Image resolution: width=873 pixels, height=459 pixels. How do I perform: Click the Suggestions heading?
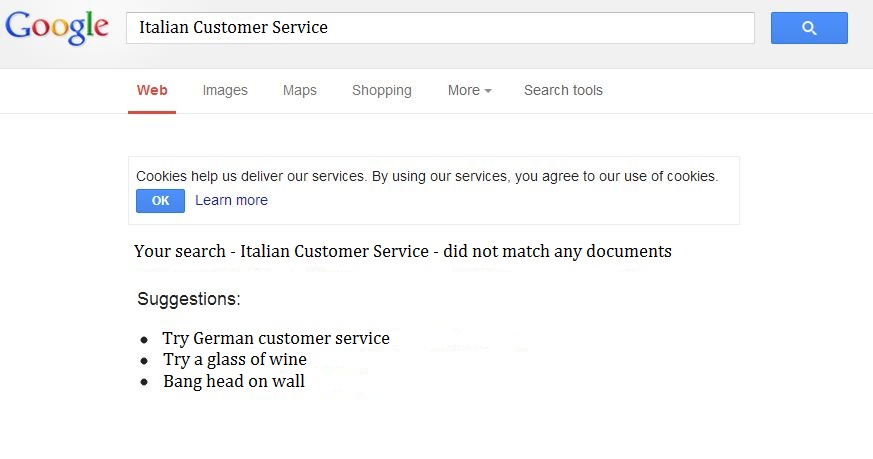pyautogui.click(x=189, y=299)
